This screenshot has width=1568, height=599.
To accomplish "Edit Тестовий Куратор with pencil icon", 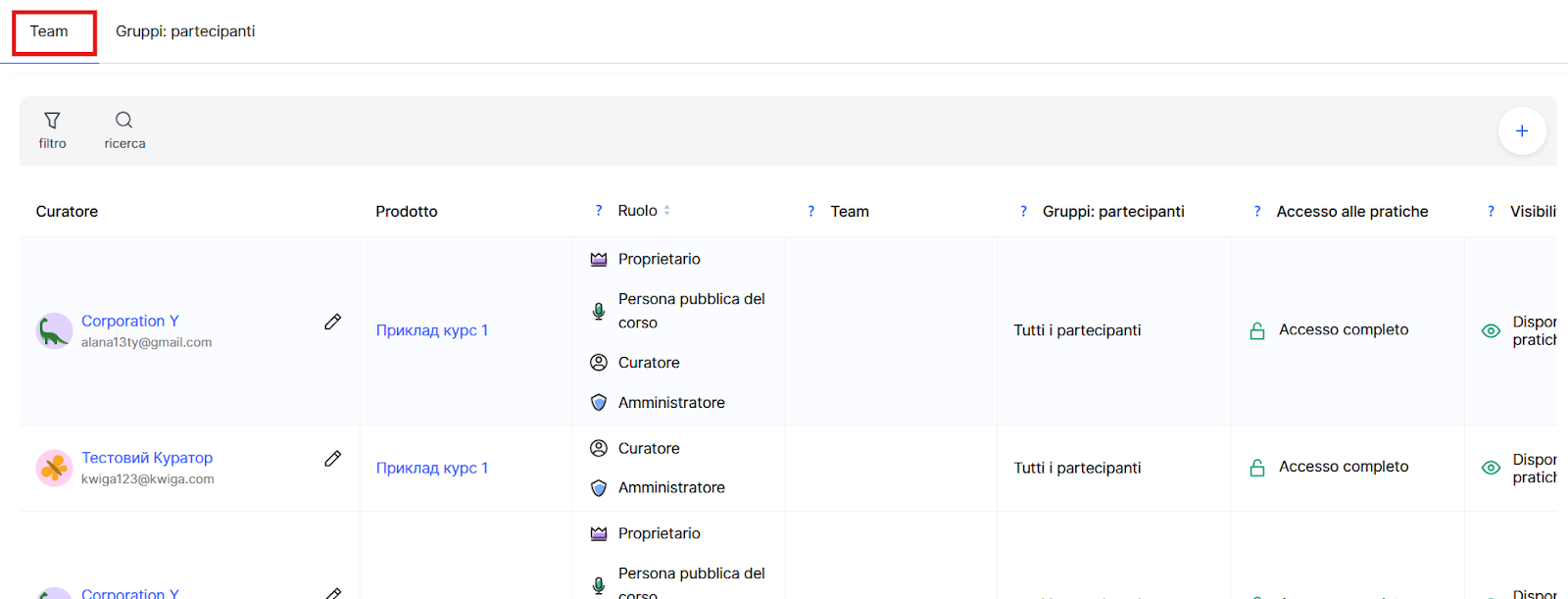I will [333, 459].
